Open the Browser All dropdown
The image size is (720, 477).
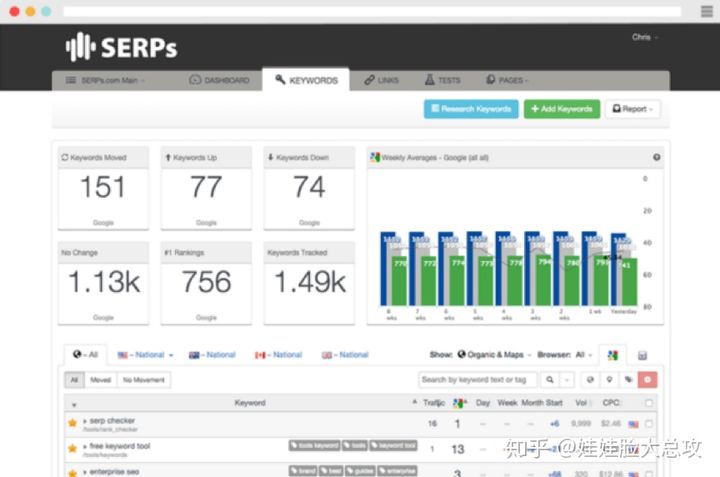click(583, 355)
